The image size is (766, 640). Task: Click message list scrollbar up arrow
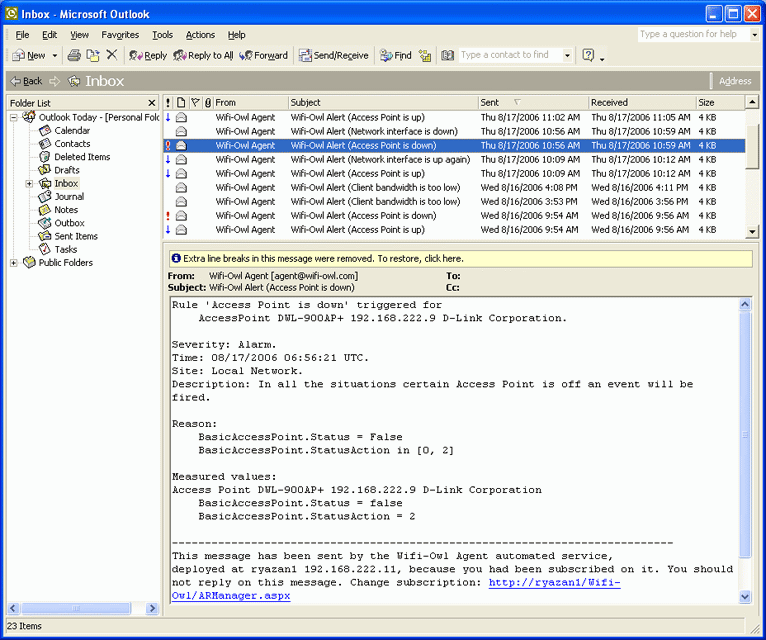coord(752,102)
